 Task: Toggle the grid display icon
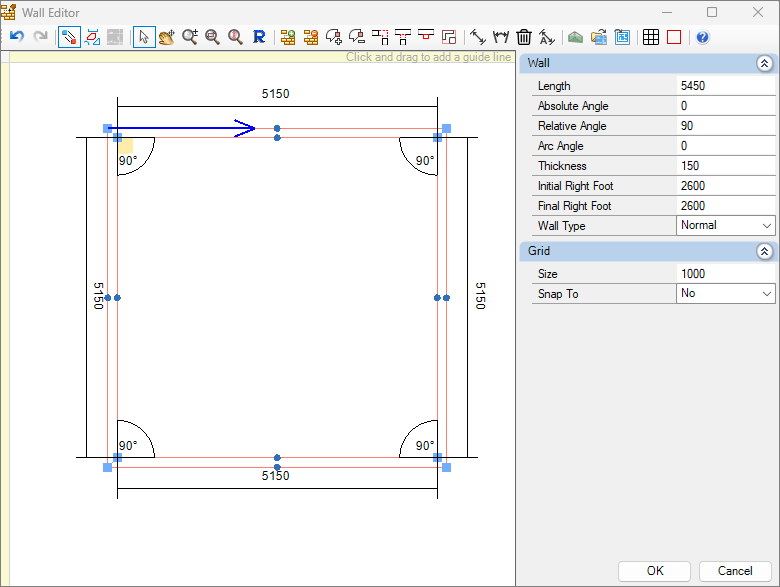(x=651, y=37)
